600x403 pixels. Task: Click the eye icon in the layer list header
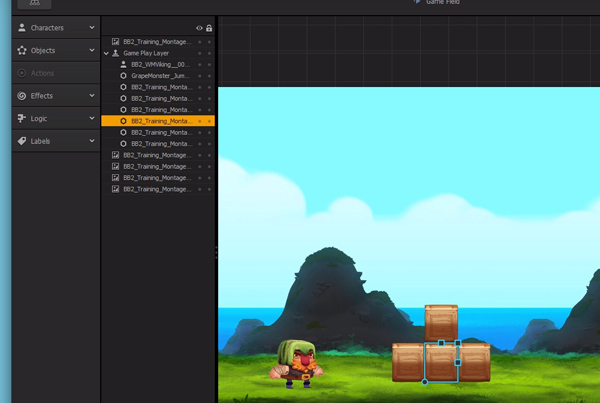click(199, 28)
